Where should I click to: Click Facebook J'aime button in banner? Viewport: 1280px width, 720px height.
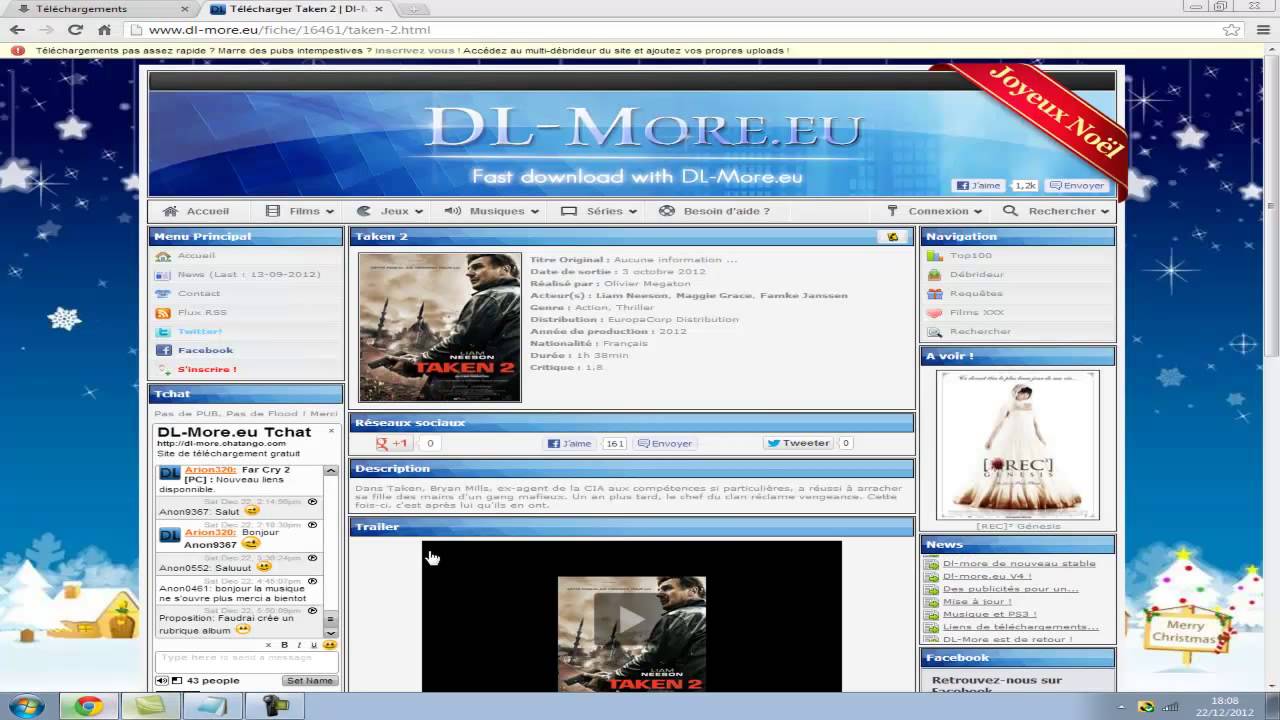pos(979,186)
